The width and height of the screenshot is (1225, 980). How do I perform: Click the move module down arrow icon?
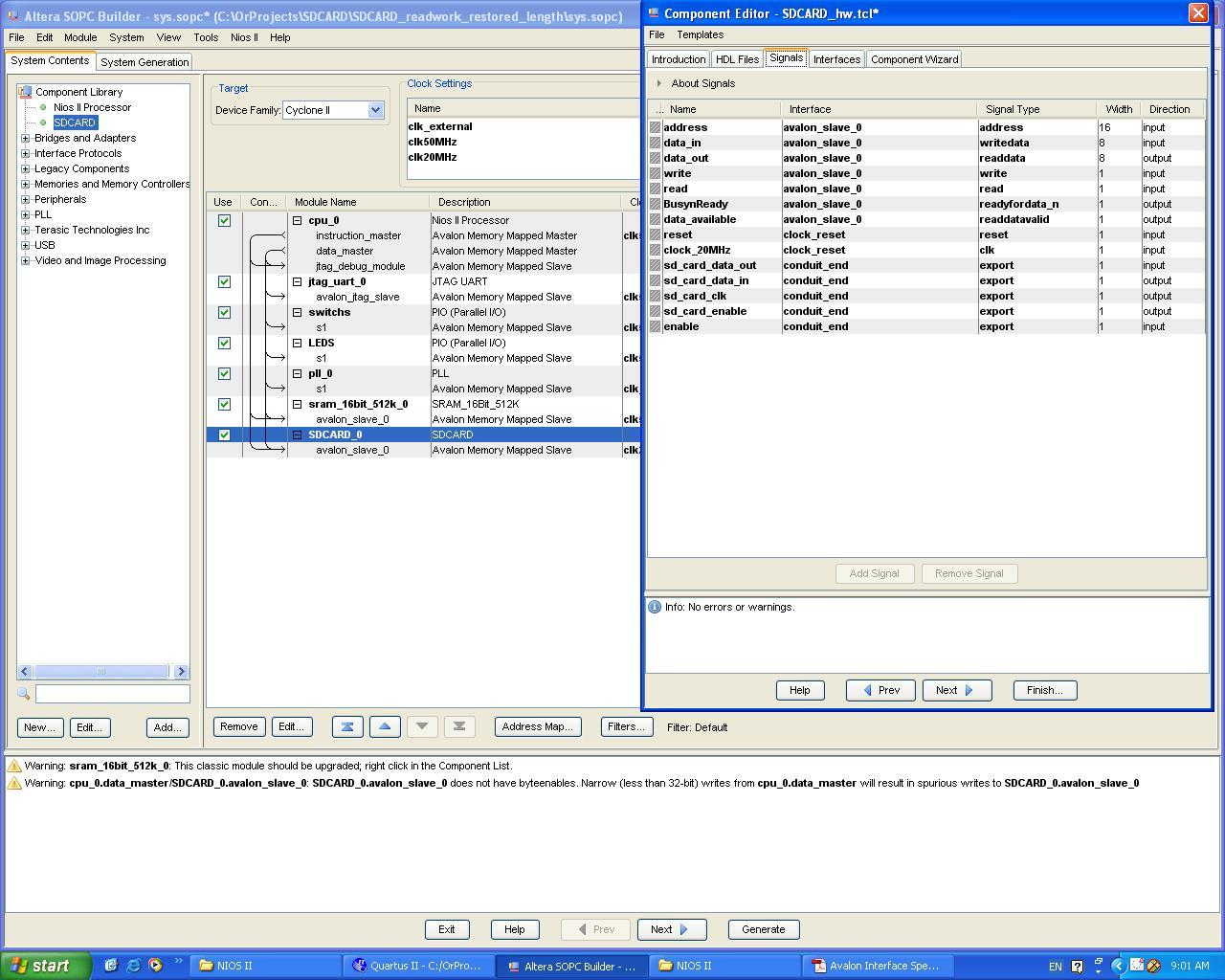coord(422,726)
